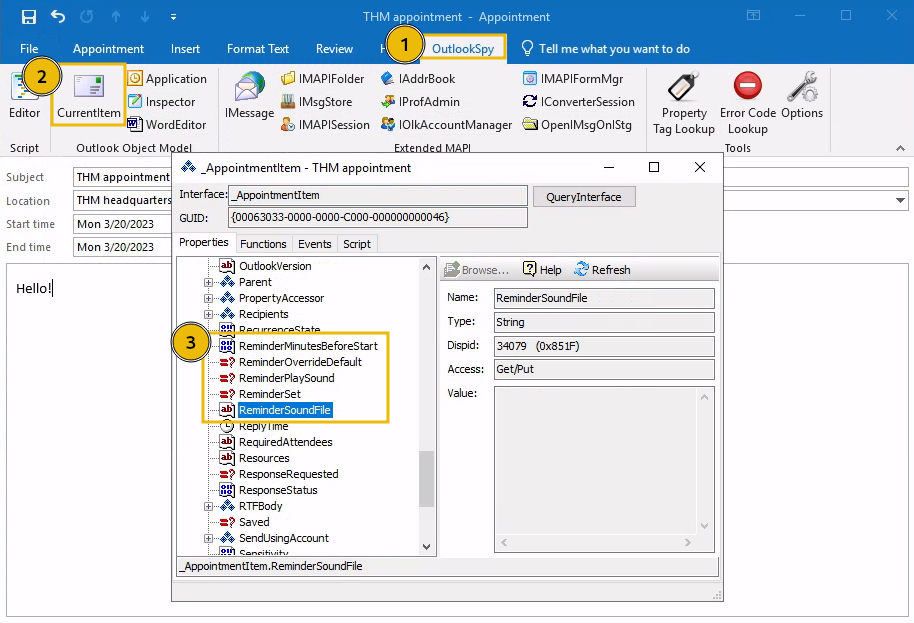Click the Refresh button
Screen dimensions: 914x623
tap(602, 270)
